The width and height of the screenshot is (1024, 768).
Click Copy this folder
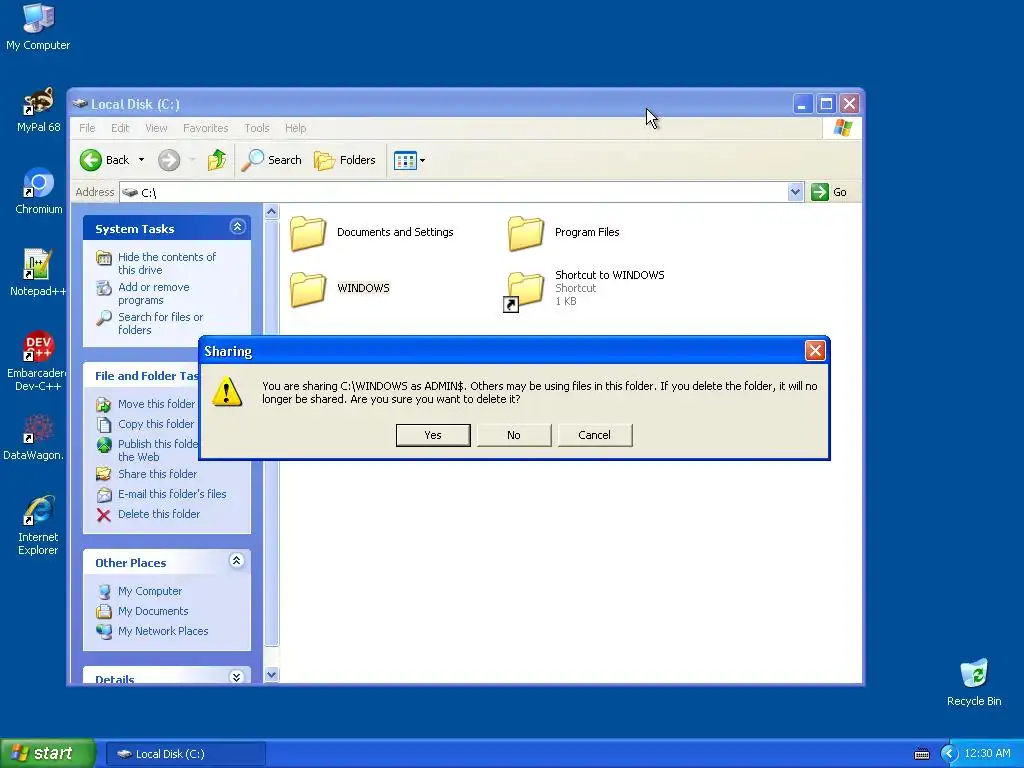tap(155, 424)
